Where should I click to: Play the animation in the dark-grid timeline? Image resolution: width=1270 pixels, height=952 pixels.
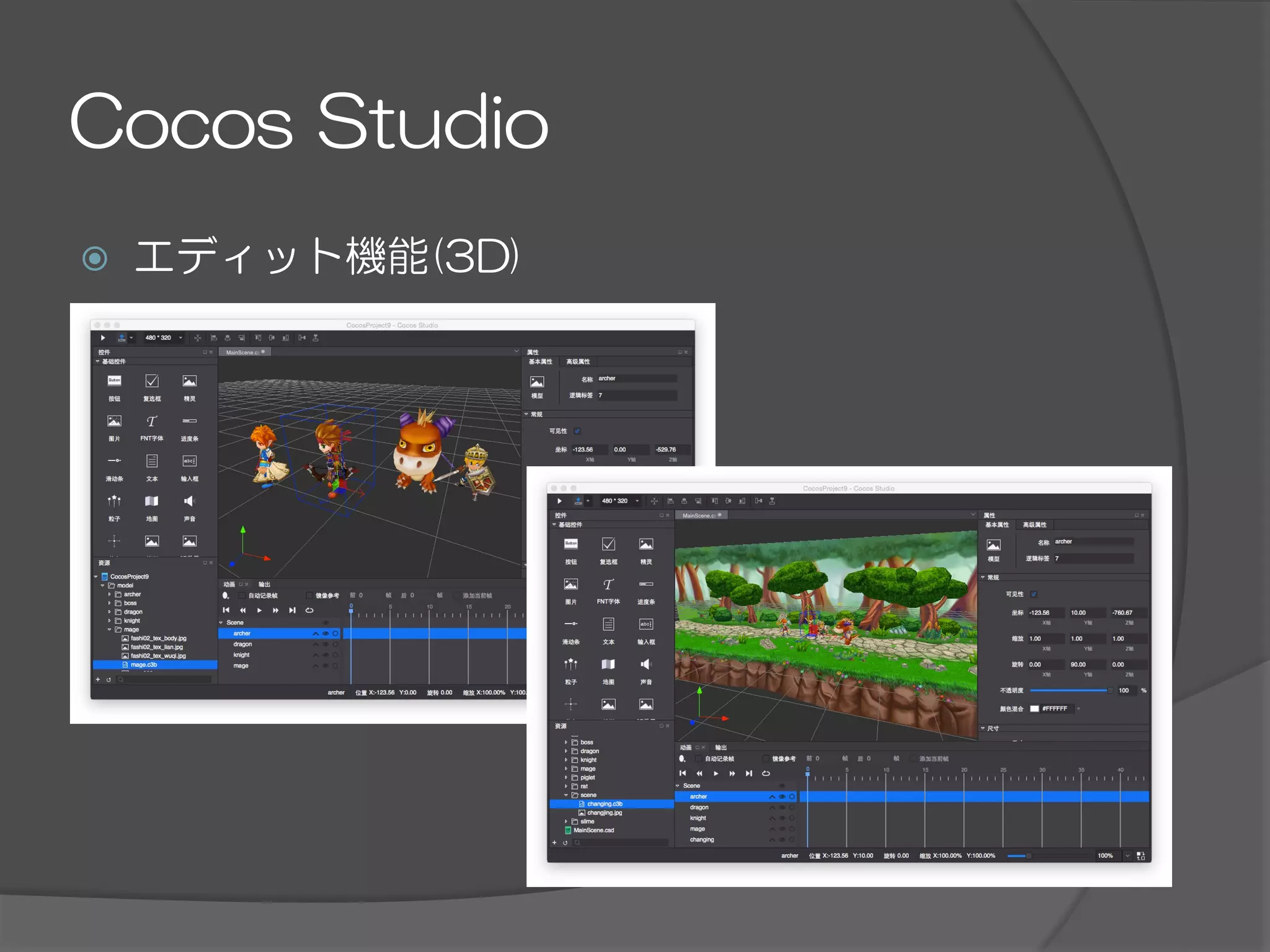[x=259, y=610]
